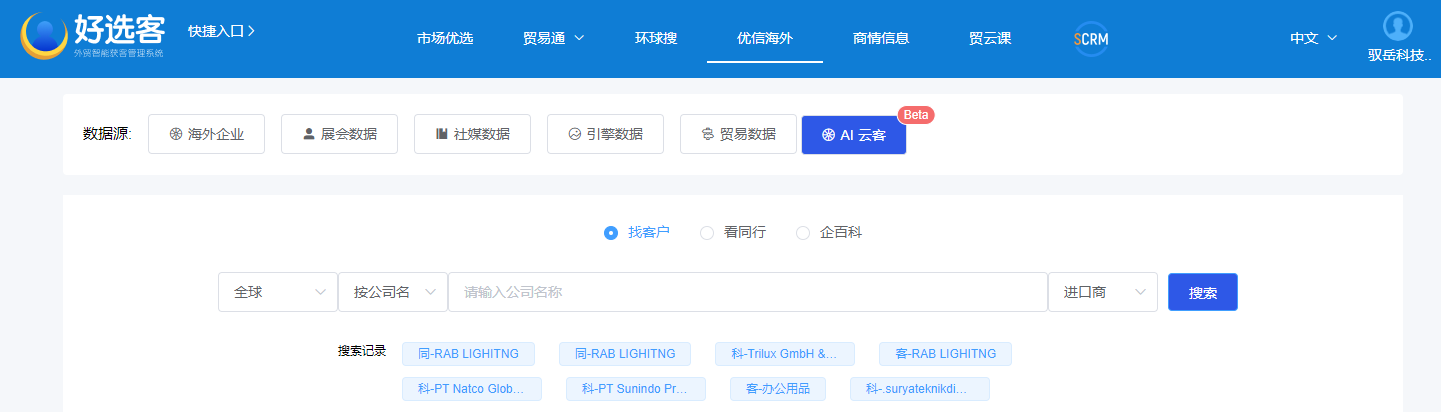The width and height of the screenshot is (1441, 412).
Task: Select 科-.suryateknikdi search record
Action: point(920,389)
